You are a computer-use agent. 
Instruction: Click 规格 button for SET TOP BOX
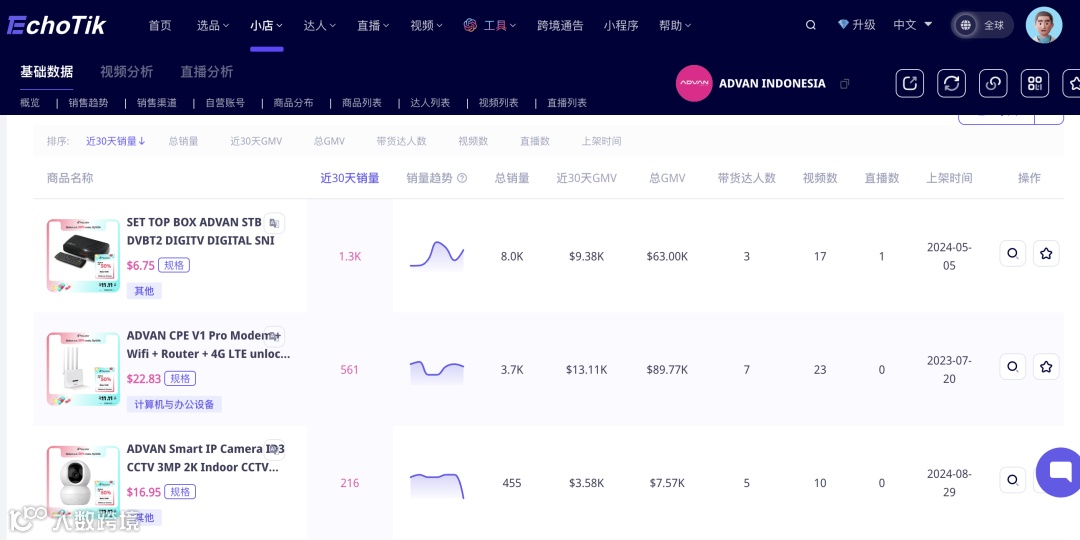click(x=174, y=265)
